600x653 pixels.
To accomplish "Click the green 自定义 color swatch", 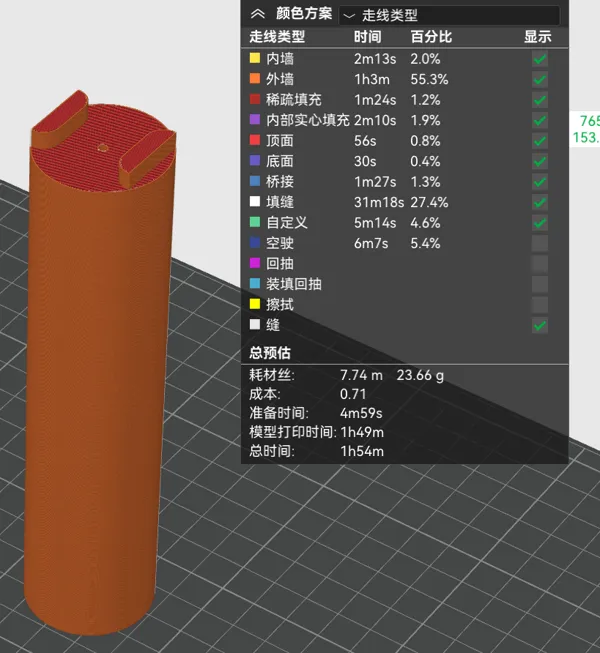I will tap(255, 222).
